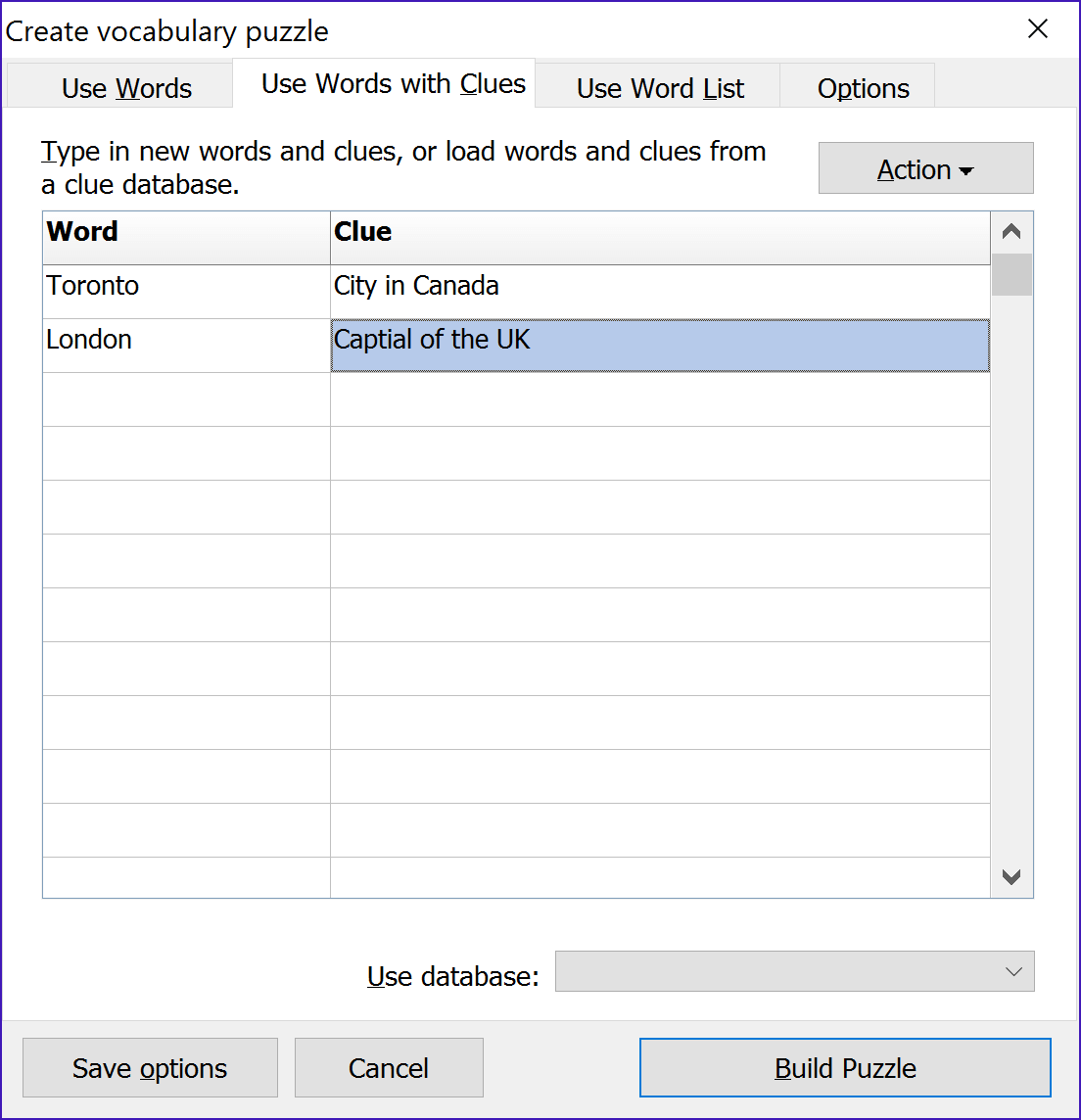Click Save options button
This screenshot has height=1120, width=1081.
[x=150, y=1068]
